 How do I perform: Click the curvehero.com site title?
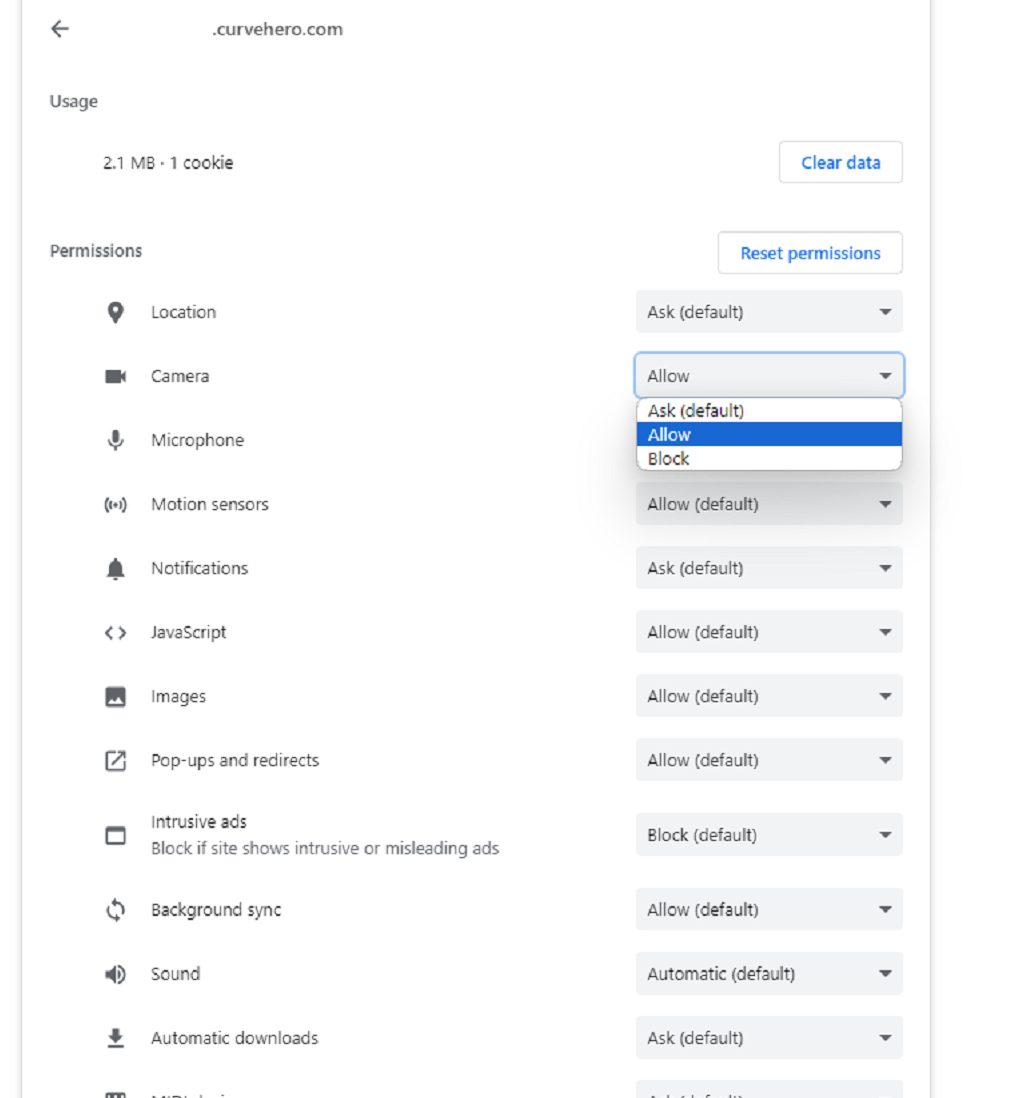(277, 29)
